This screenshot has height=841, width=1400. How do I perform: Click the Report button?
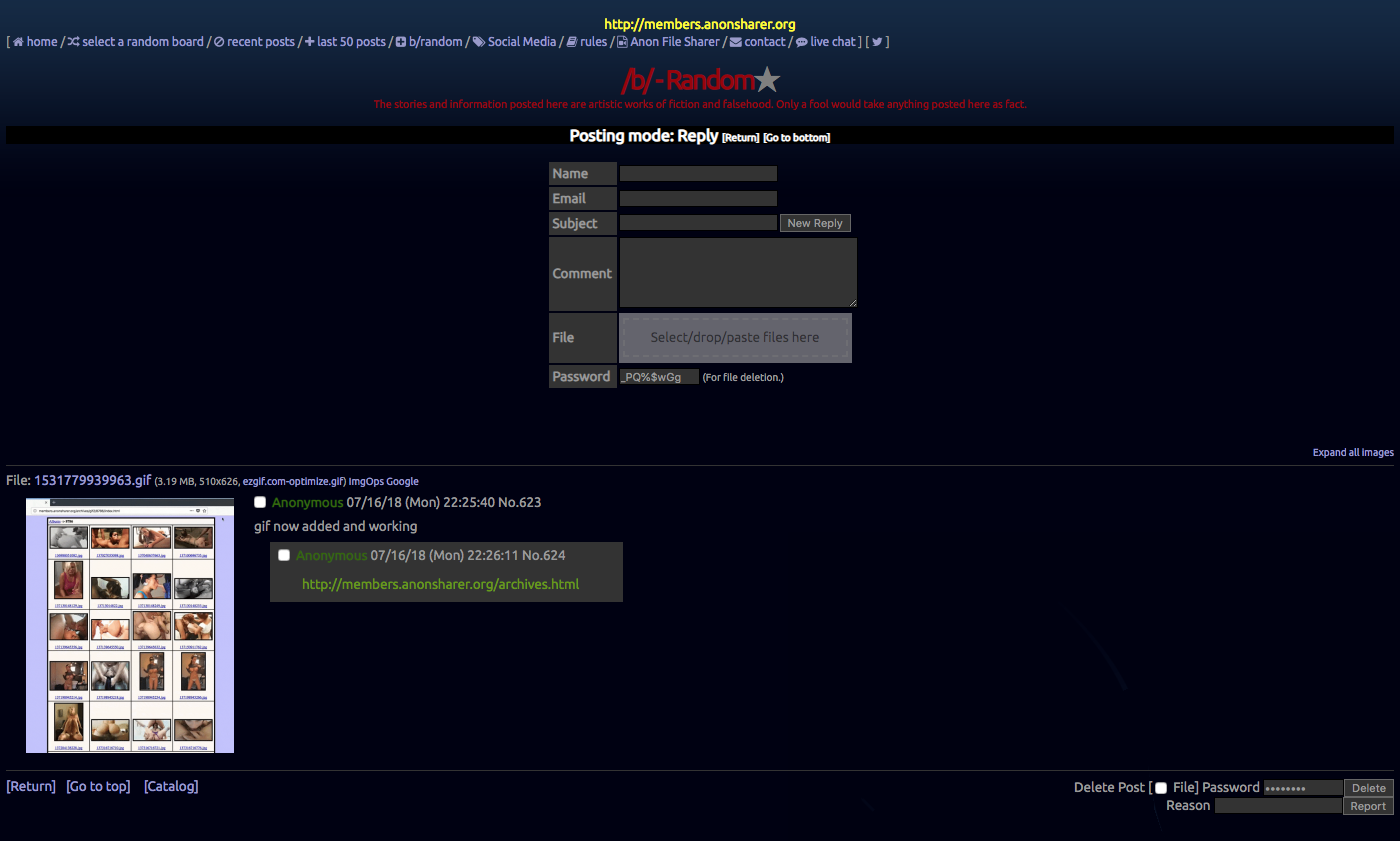point(1367,806)
